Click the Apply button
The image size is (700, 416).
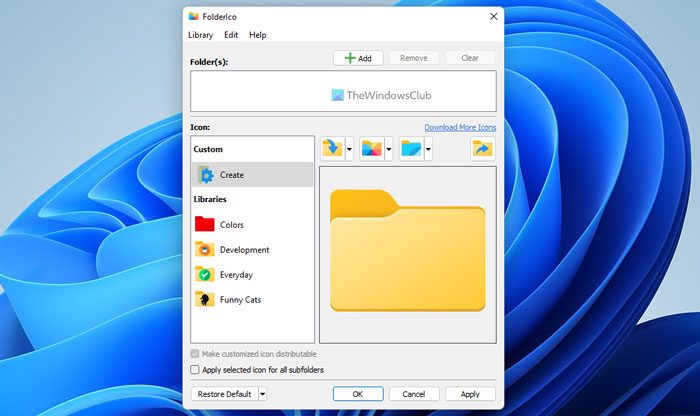coord(470,394)
